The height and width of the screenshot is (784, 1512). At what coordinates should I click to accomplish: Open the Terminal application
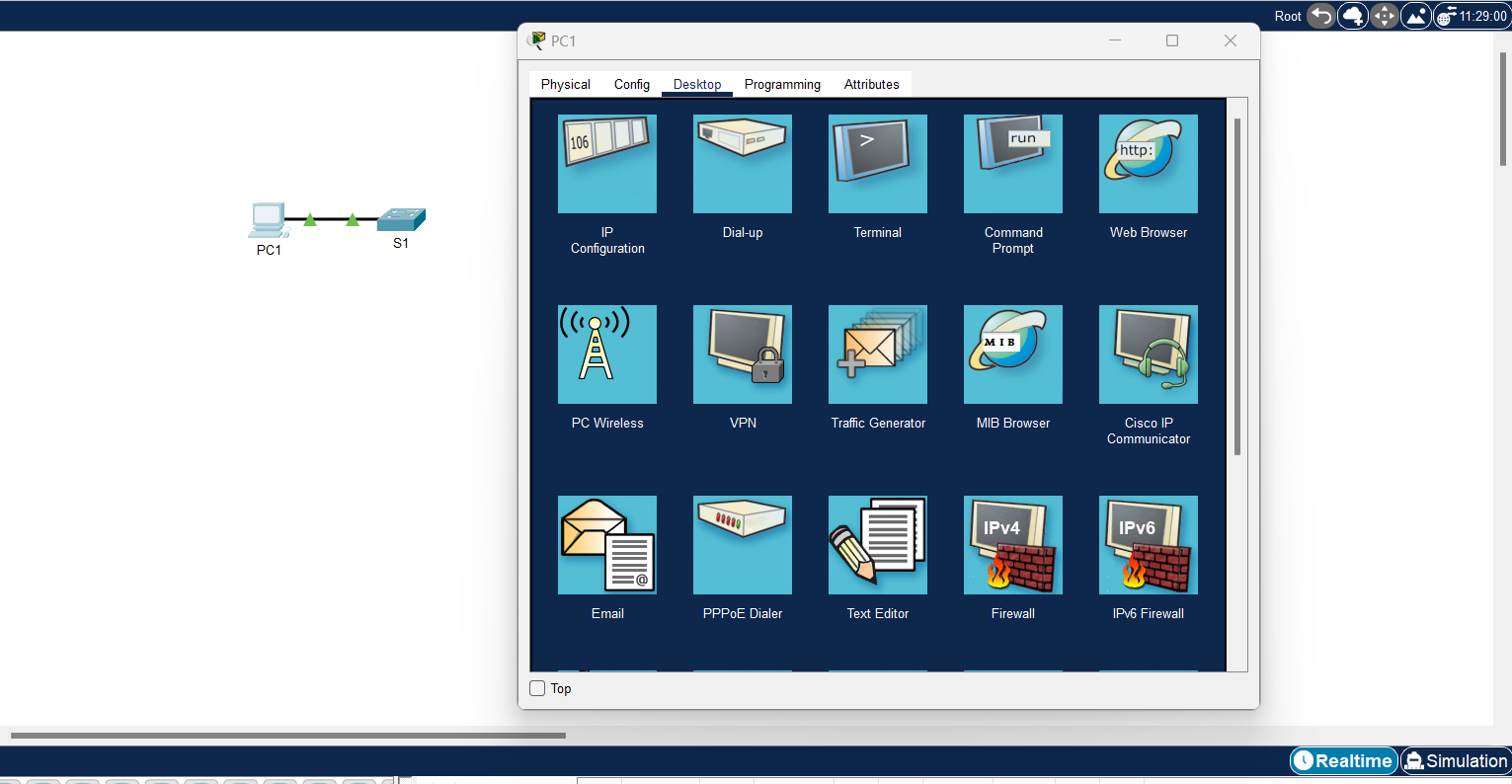[x=877, y=164]
